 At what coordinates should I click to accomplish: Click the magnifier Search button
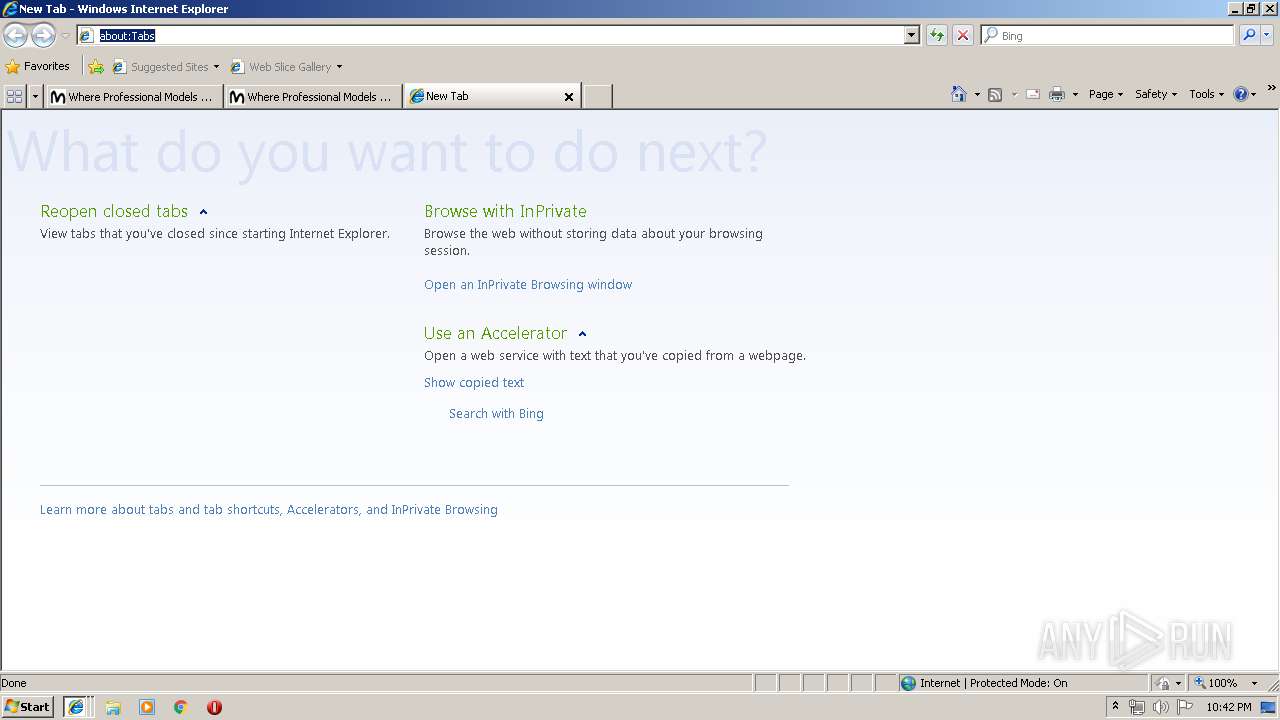[x=1249, y=35]
